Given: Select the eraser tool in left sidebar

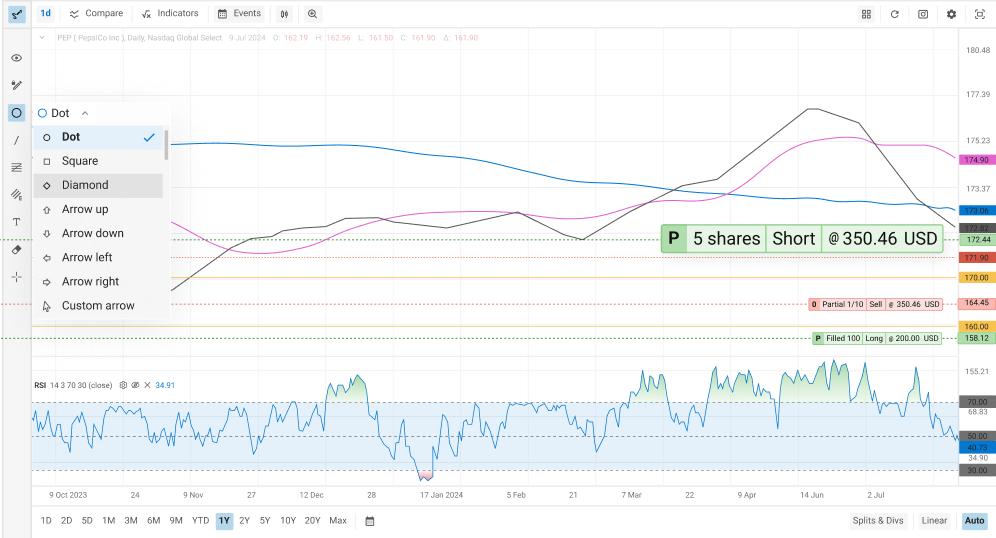Looking at the screenshot, I should (16, 249).
